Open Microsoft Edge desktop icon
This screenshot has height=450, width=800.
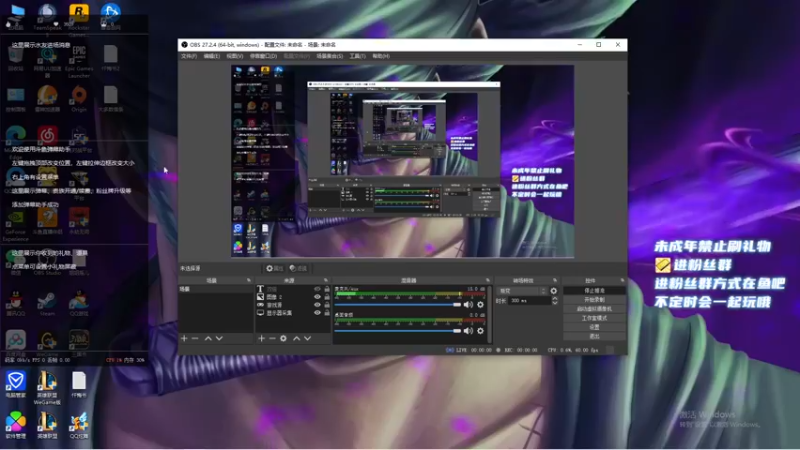click(16, 138)
